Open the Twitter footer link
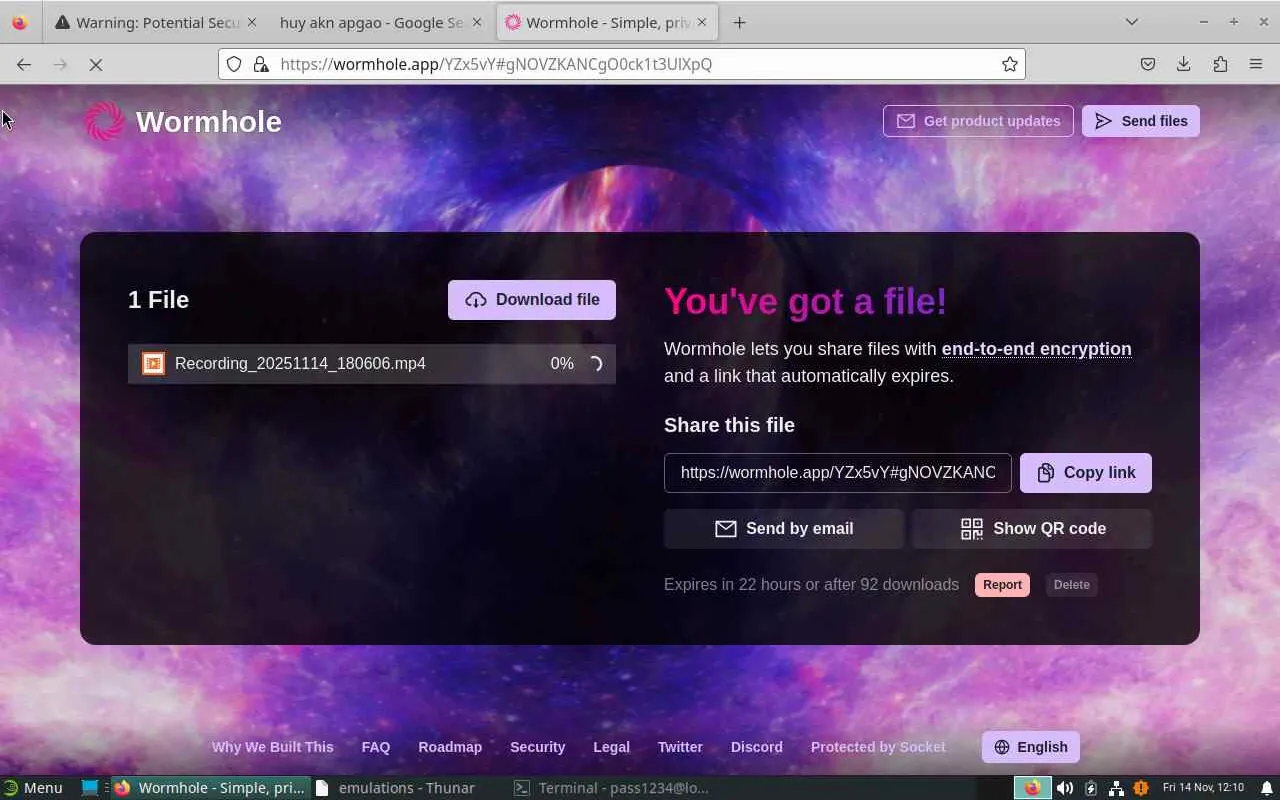 (x=680, y=747)
